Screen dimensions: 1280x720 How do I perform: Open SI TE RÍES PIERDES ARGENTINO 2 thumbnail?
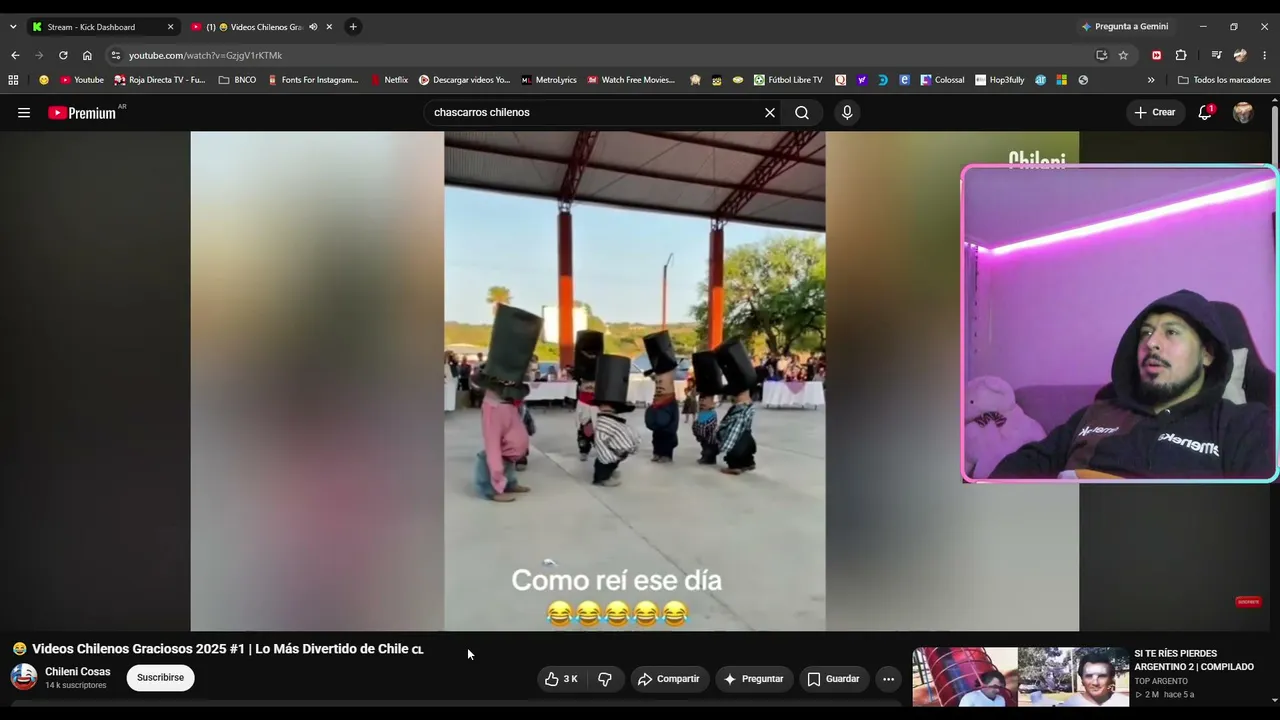click(x=1020, y=677)
